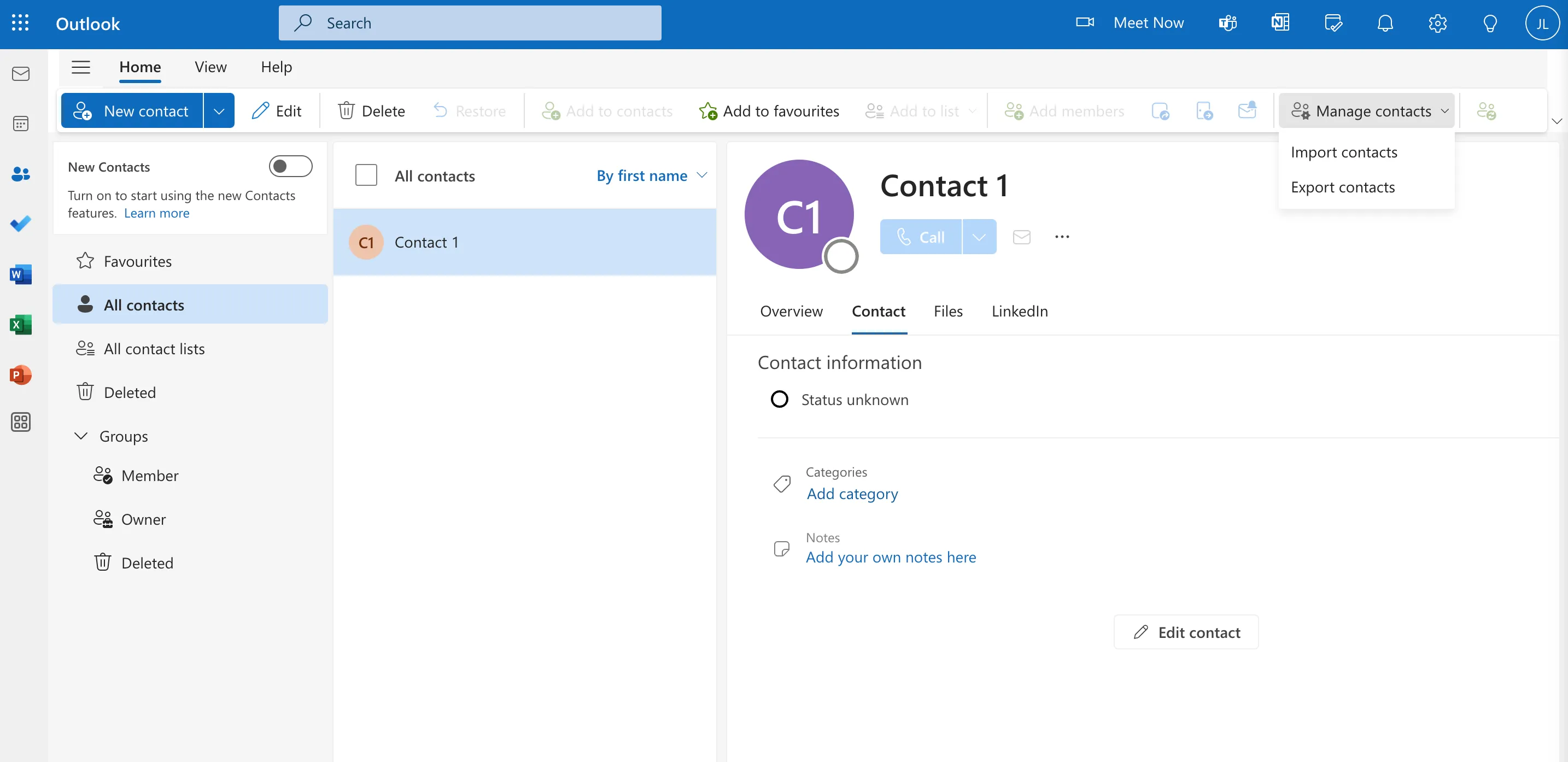Image resolution: width=1568 pixels, height=762 pixels.
Task: Open the app launcher grid
Action: point(20,23)
